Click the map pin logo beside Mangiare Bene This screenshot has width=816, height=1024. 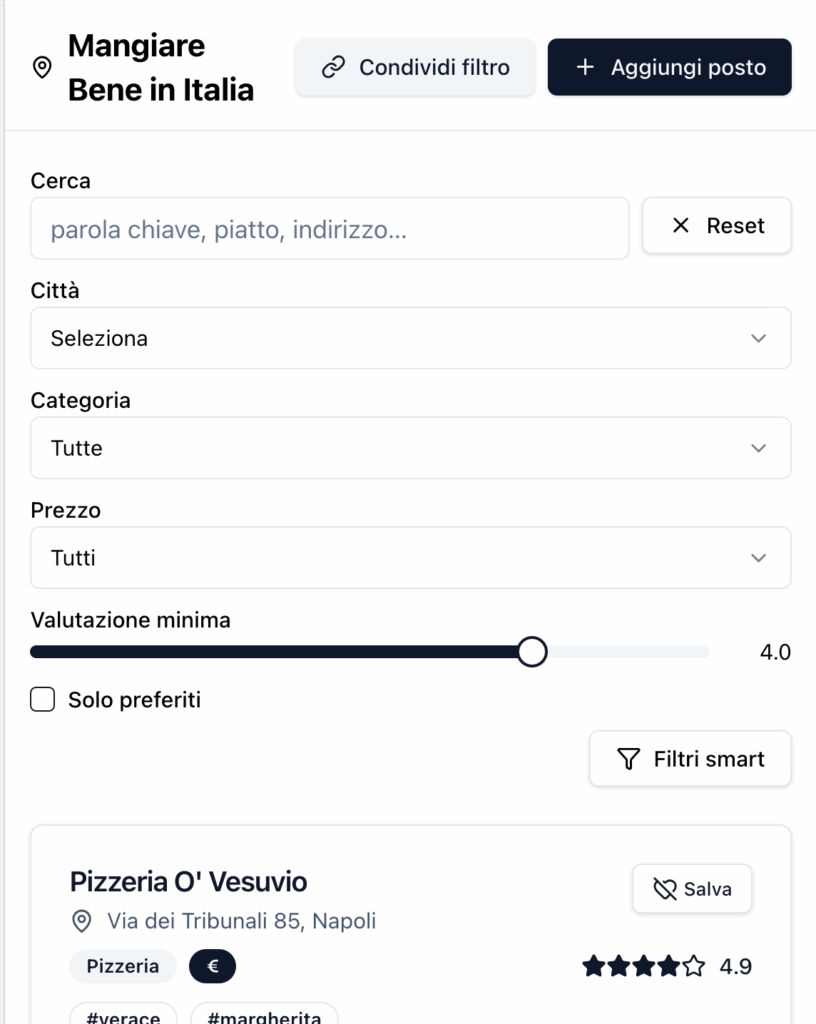click(x=42, y=67)
